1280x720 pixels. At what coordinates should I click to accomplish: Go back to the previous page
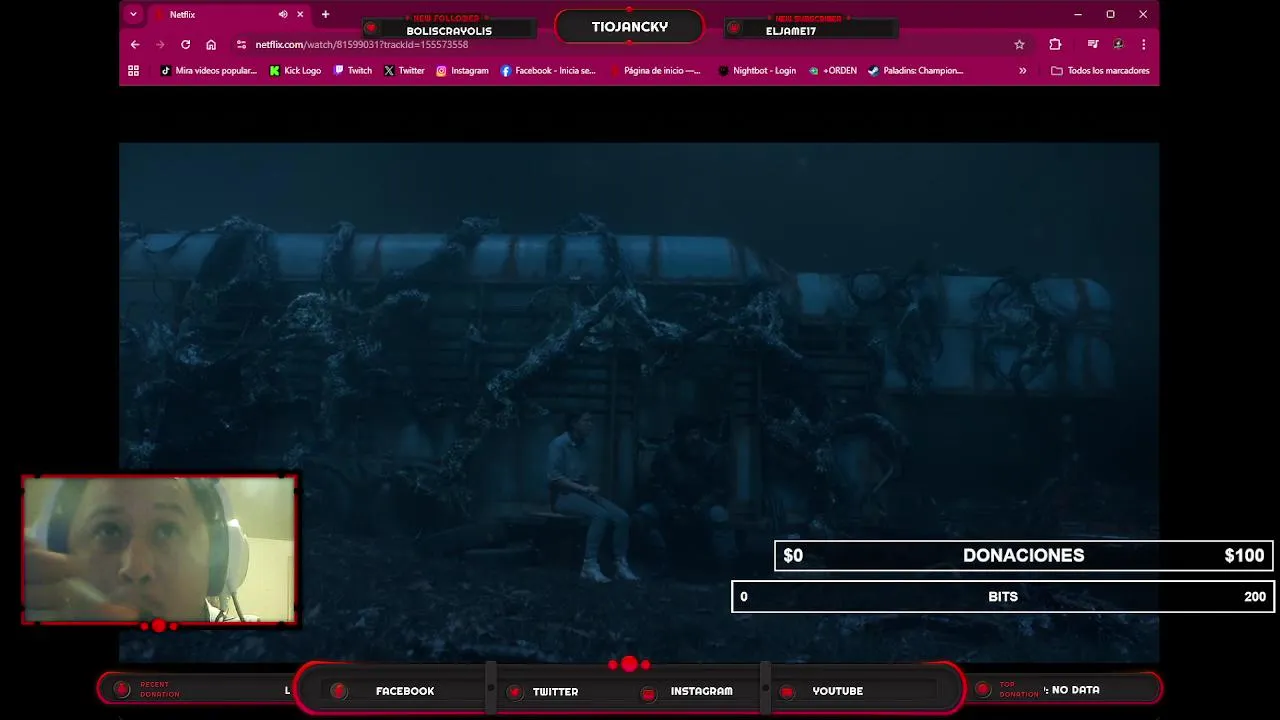click(135, 44)
